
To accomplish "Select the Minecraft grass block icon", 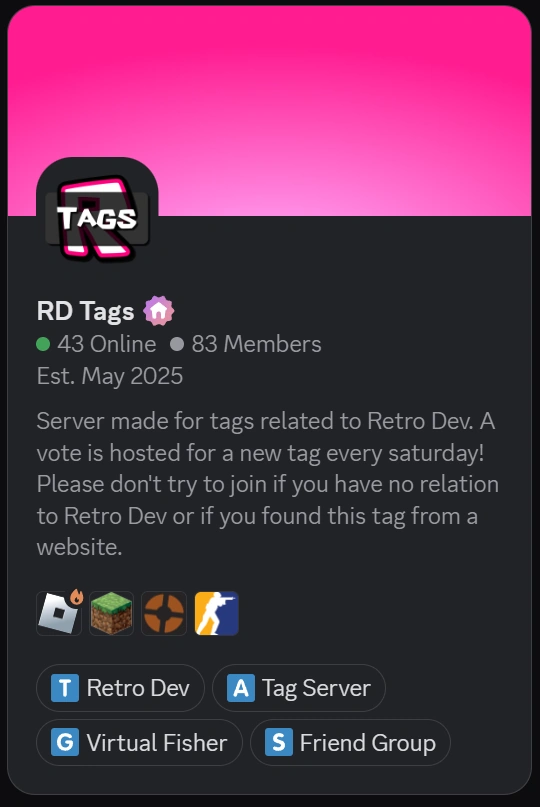I will (x=112, y=613).
